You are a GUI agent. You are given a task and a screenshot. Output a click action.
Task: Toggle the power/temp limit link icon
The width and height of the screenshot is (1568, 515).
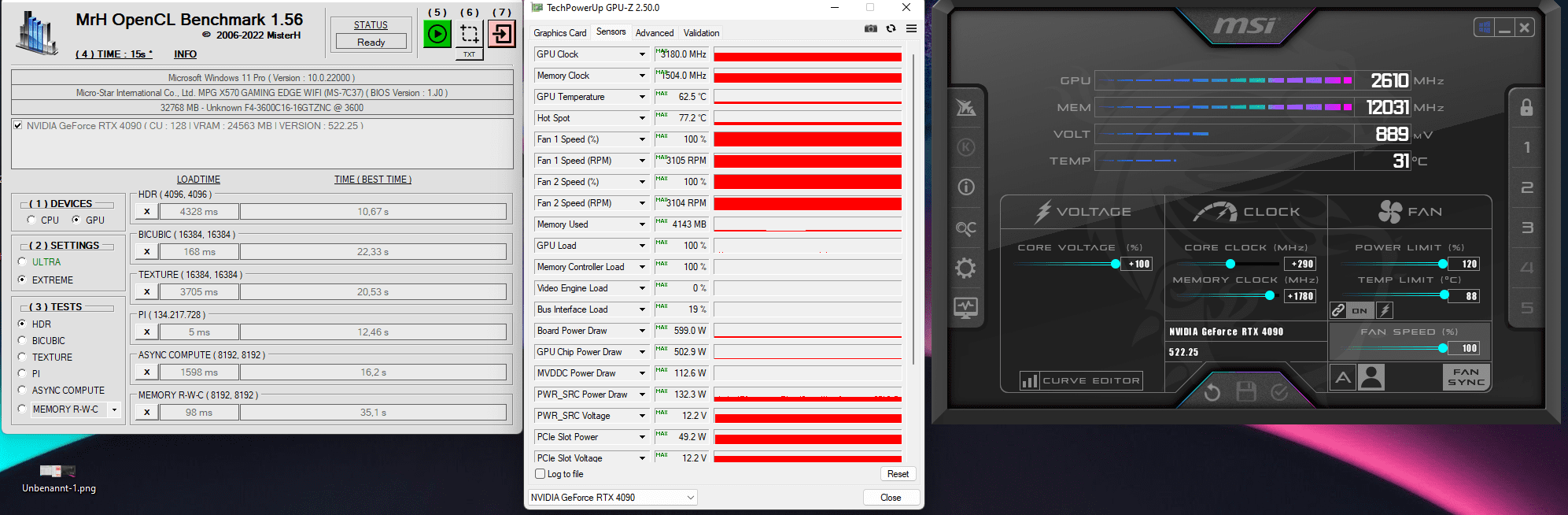coord(1338,310)
